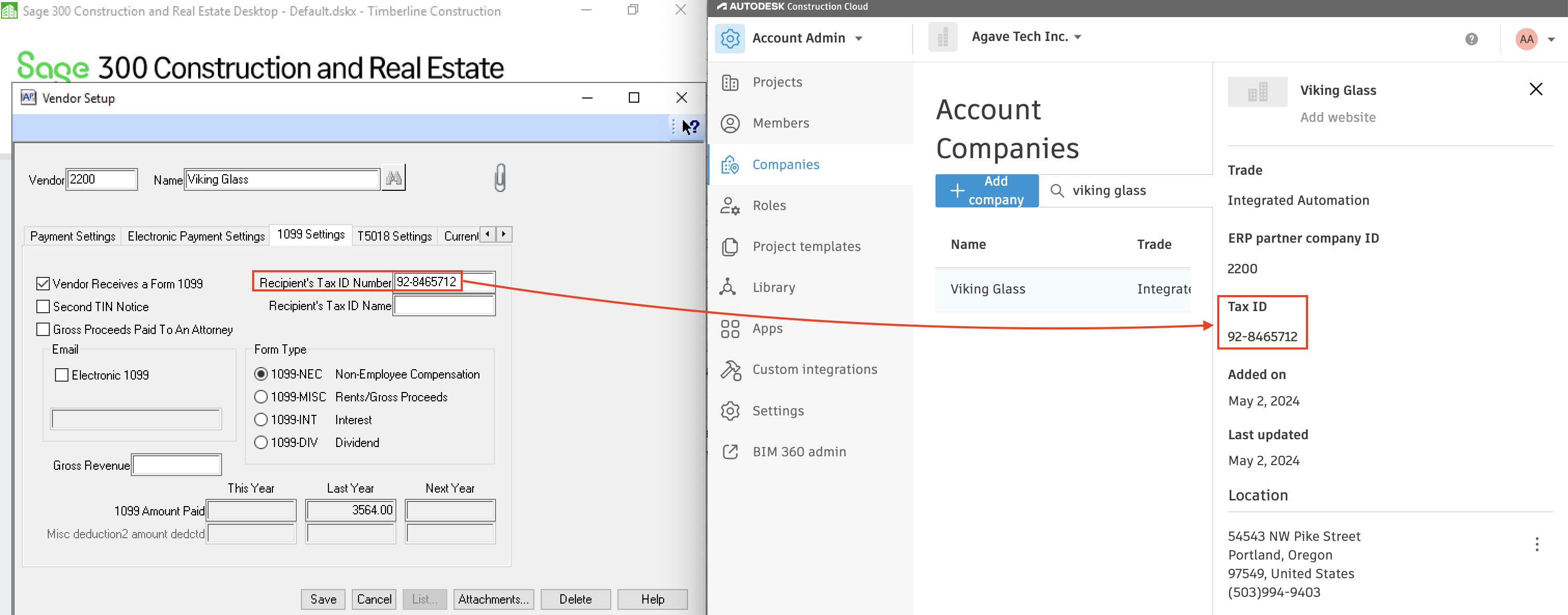Click the Recipient's Tax ID Number field
Screen dimensions: 1568x615
pyautogui.click(x=444, y=282)
